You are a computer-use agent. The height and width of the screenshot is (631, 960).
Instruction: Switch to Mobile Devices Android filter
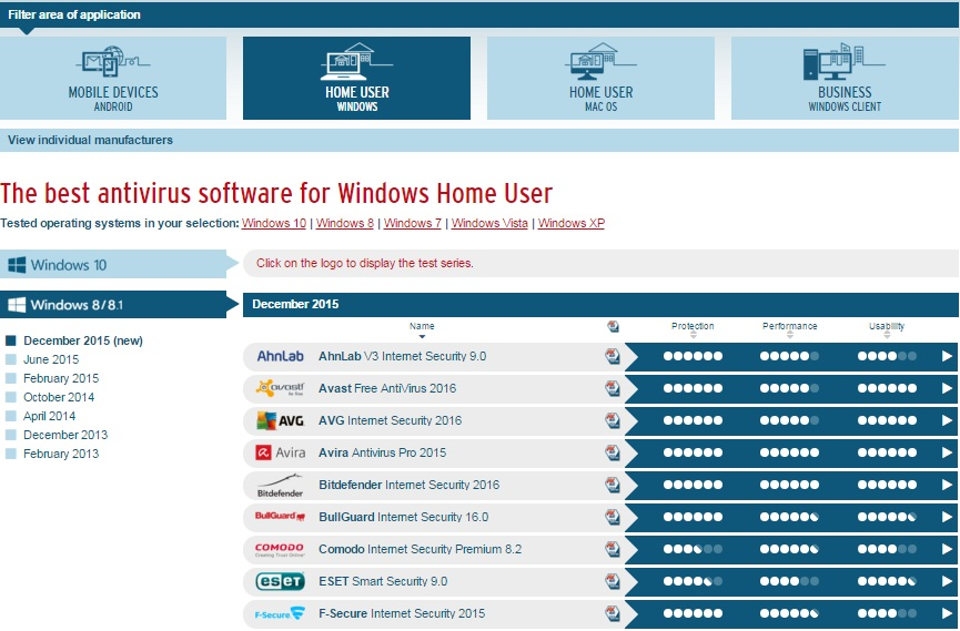click(113, 78)
